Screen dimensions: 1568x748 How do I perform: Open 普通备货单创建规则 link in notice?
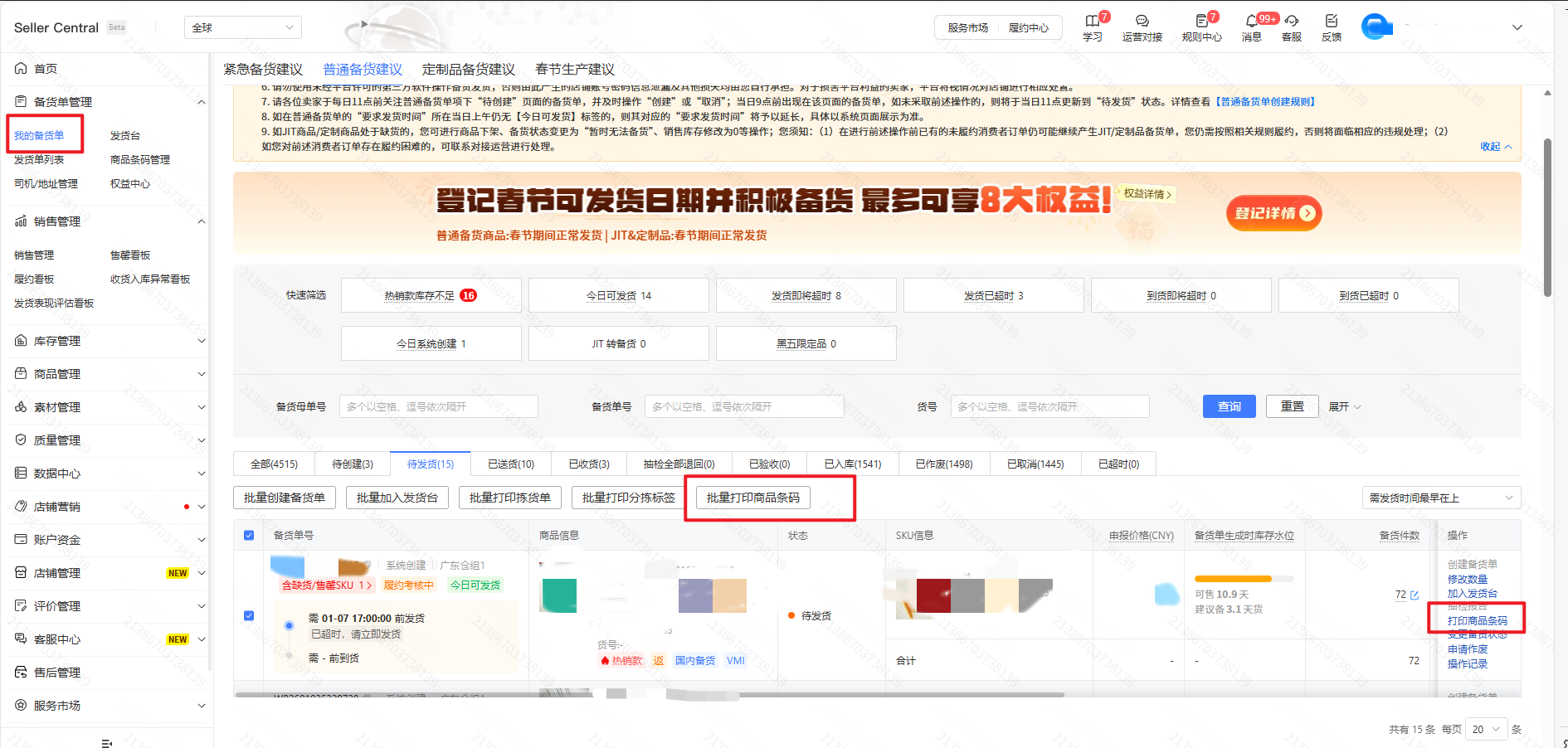click(1266, 101)
